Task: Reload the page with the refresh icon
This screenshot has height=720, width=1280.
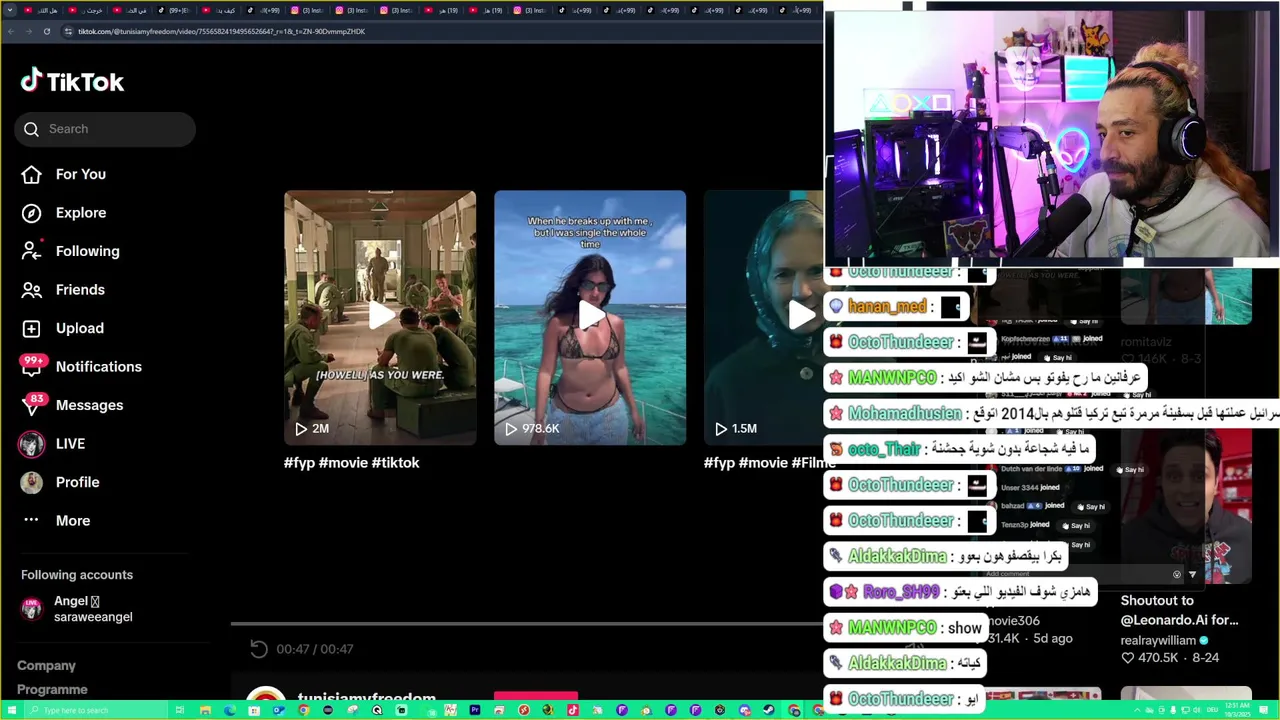Action: pyautogui.click(x=47, y=31)
